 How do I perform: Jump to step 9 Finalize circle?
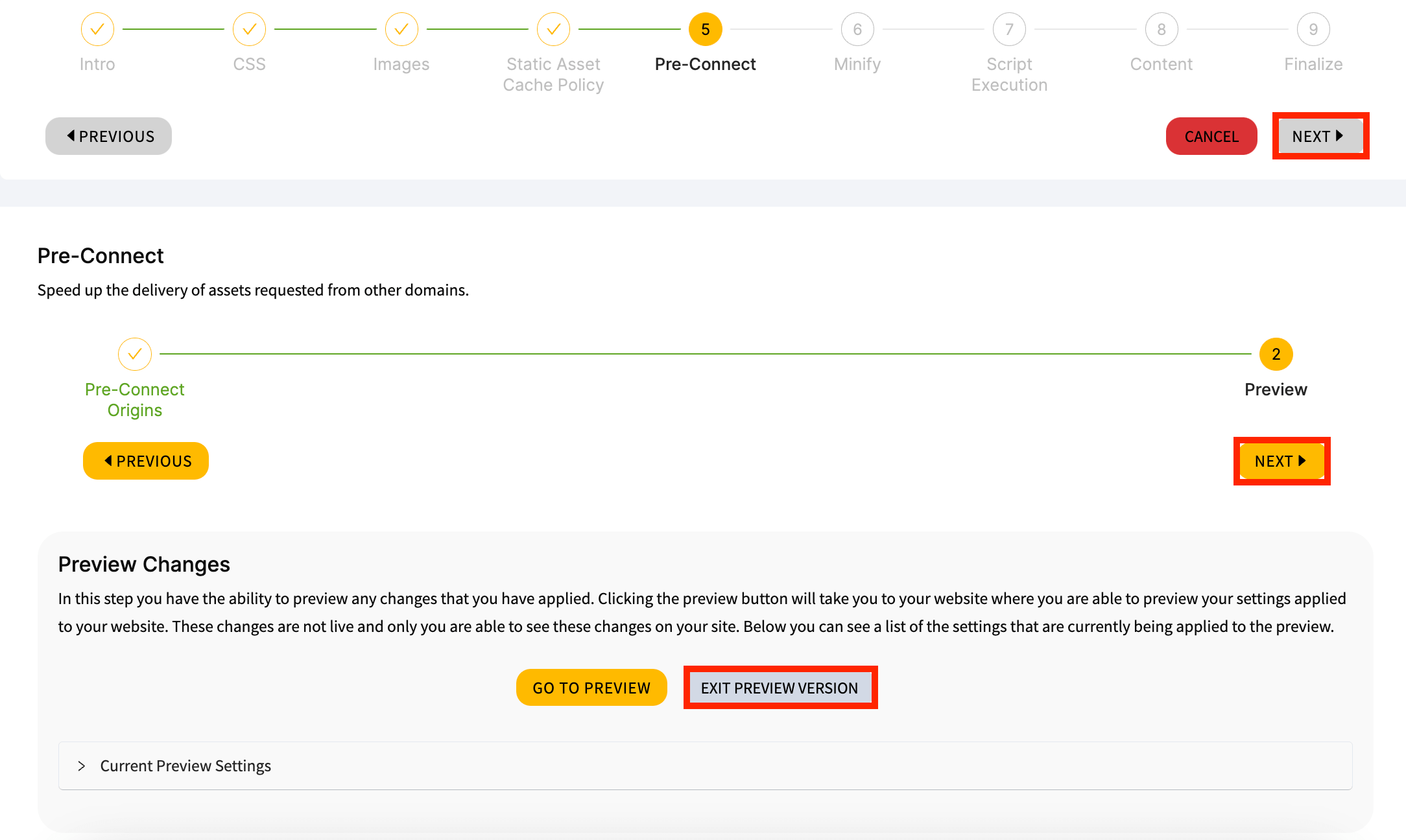click(x=1313, y=29)
